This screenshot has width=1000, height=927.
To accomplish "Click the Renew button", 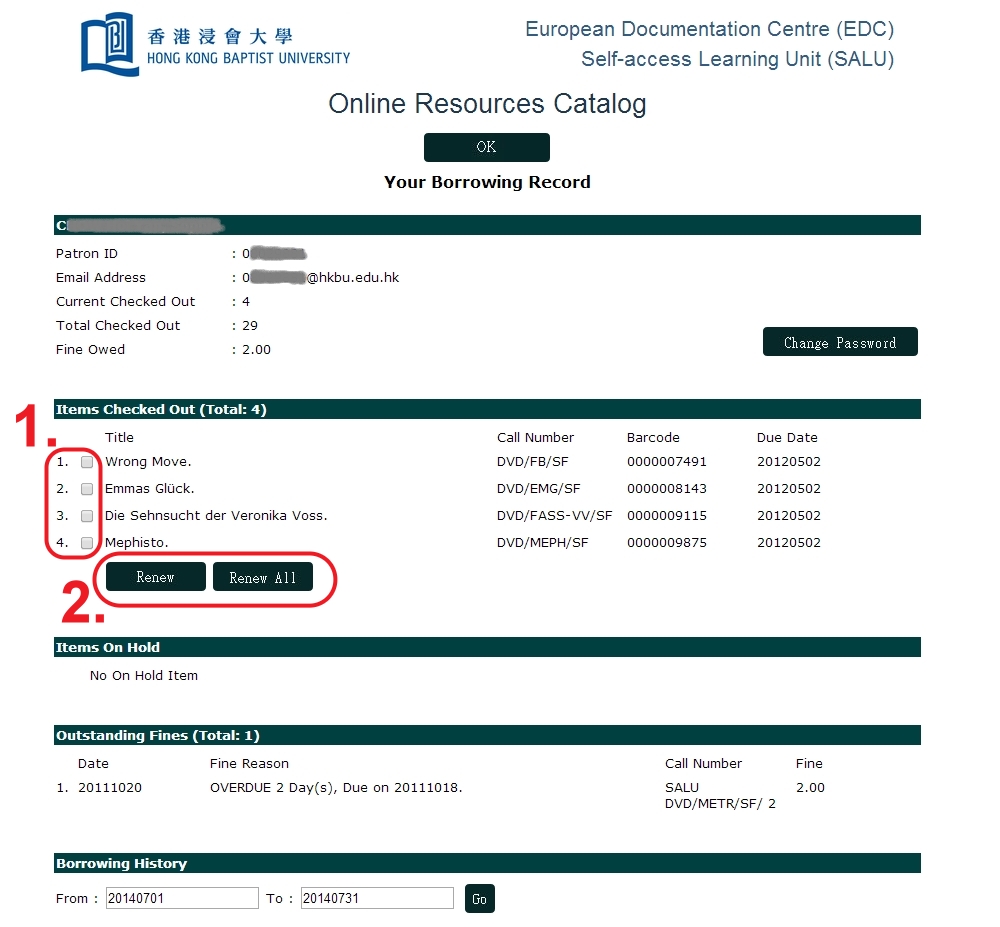I will pyautogui.click(x=156, y=577).
